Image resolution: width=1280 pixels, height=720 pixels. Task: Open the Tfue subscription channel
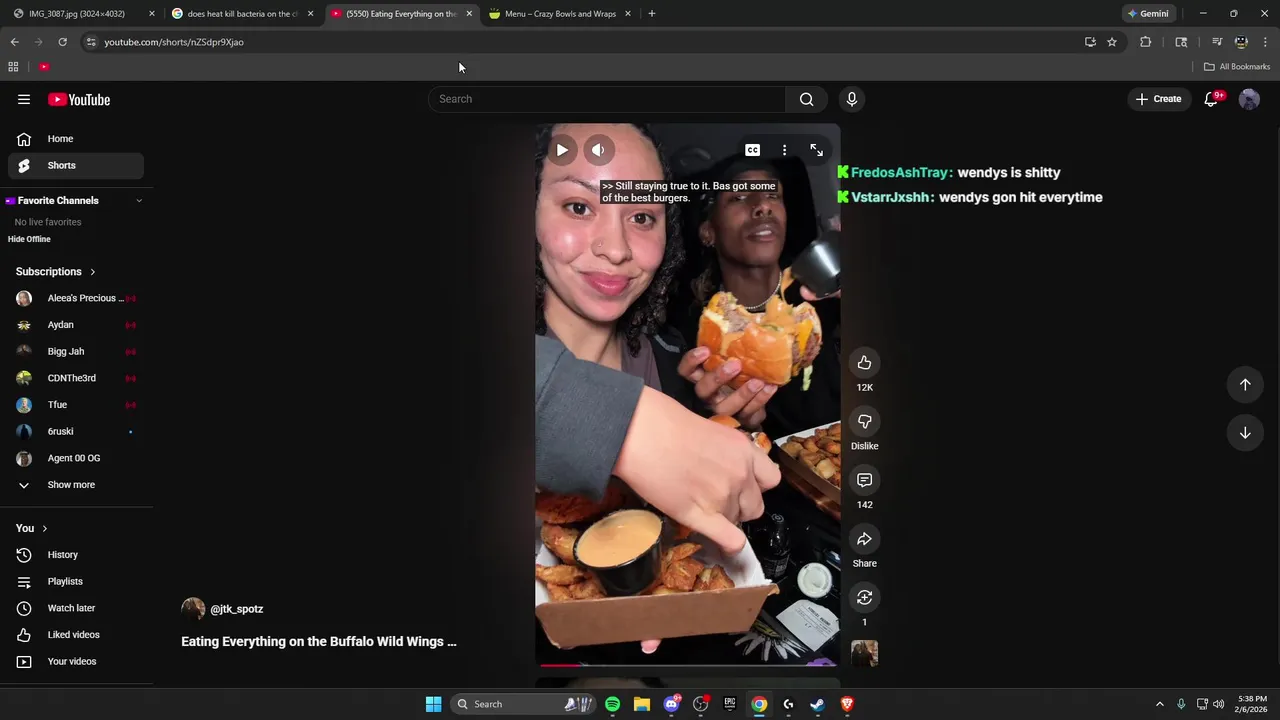[76, 405]
